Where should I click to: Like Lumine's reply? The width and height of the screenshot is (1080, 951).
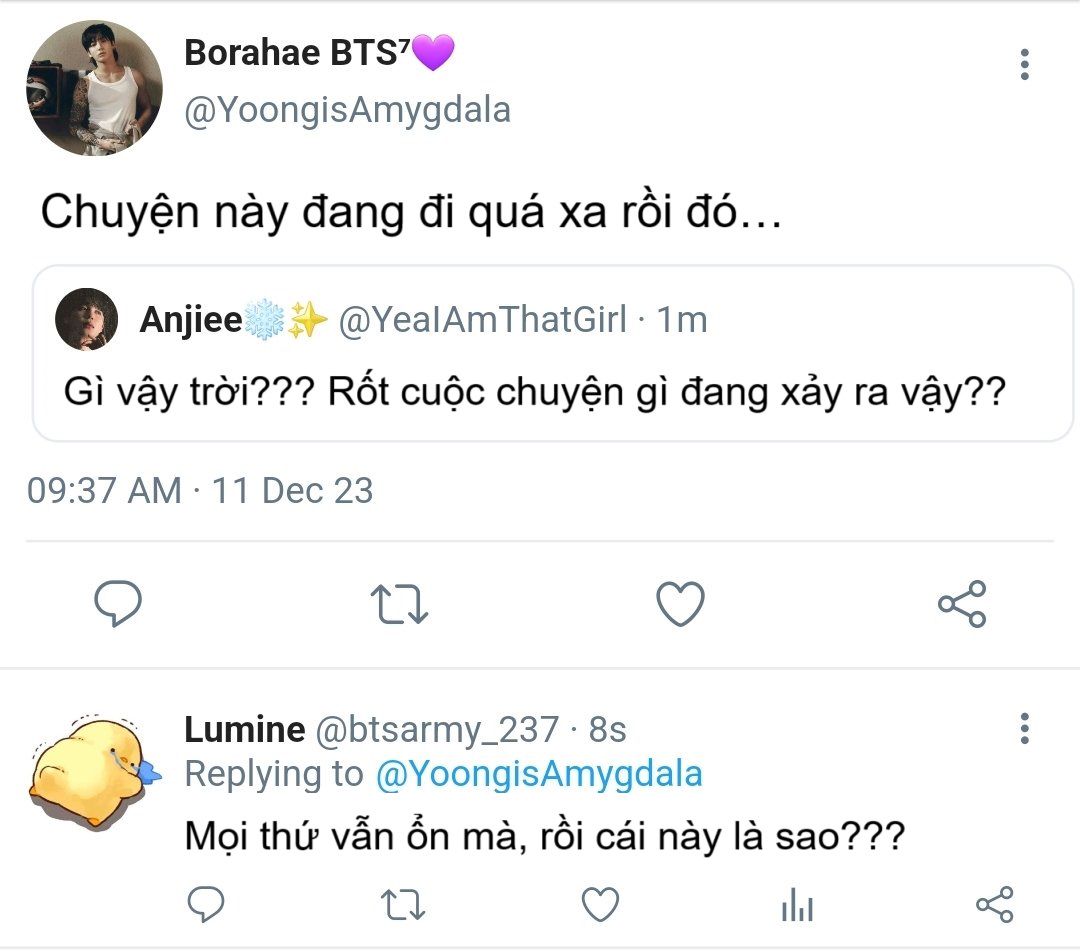[x=600, y=905]
